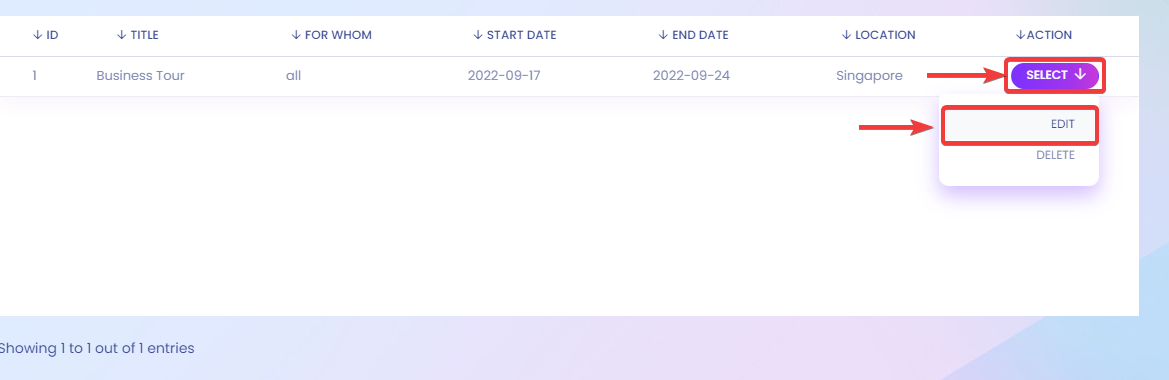The width and height of the screenshot is (1169, 380).
Task: Click the ACTION column sort arrow
Action: click(1021, 35)
